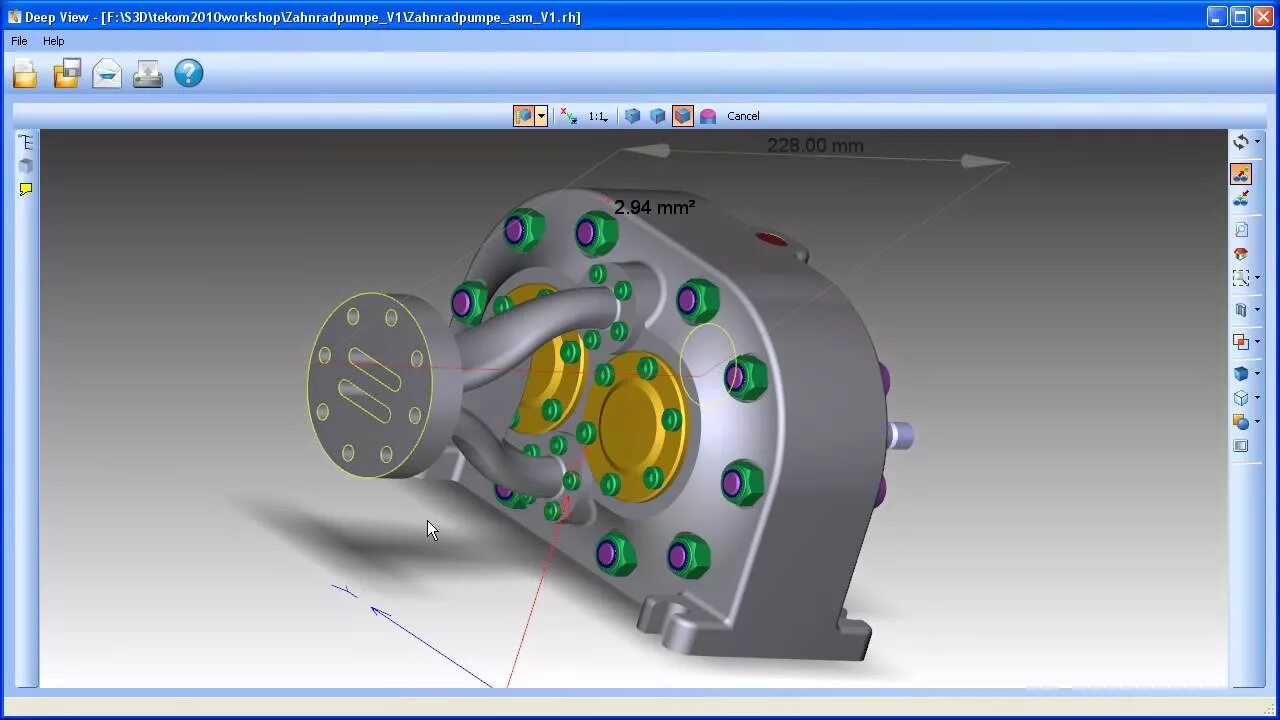1280x720 pixels.
Task: Click the section cut door-like icon
Action: point(1241,310)
